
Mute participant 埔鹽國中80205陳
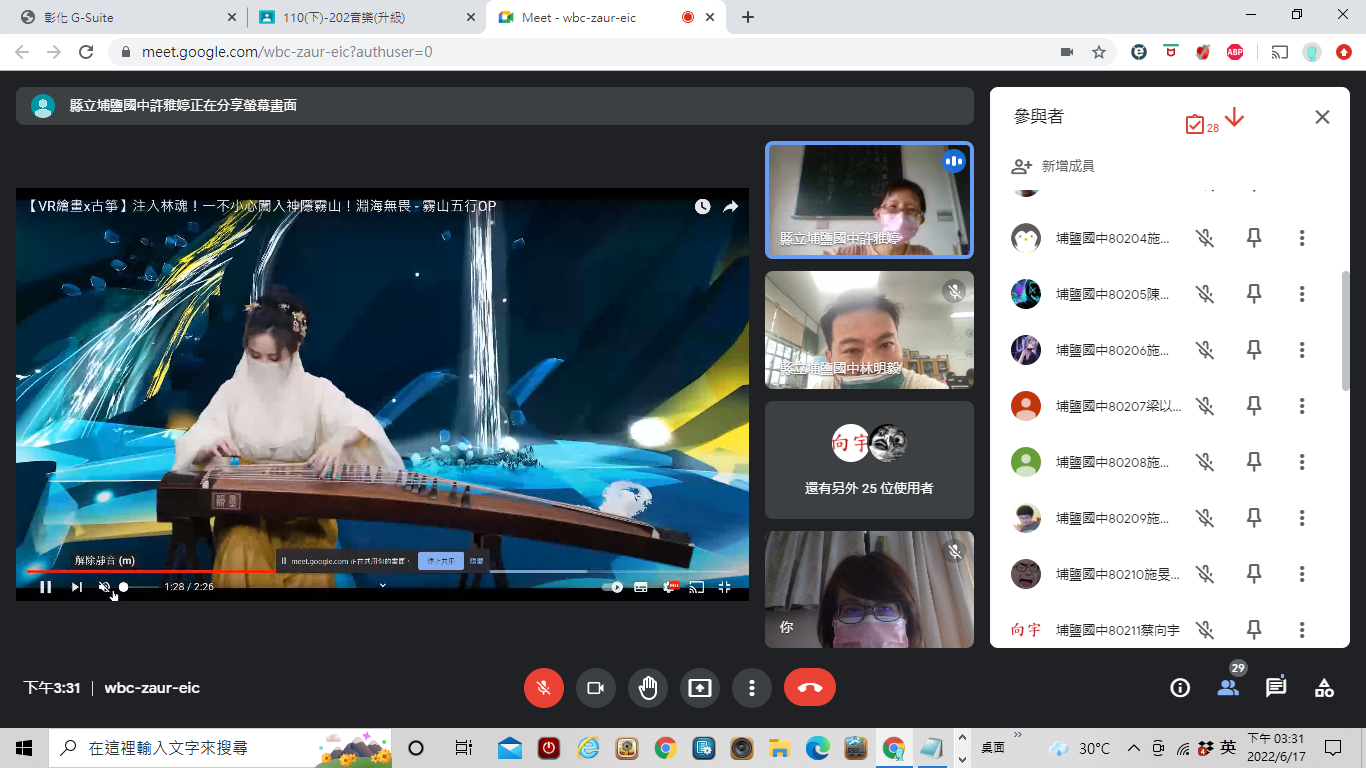(x=1205, y=294)
